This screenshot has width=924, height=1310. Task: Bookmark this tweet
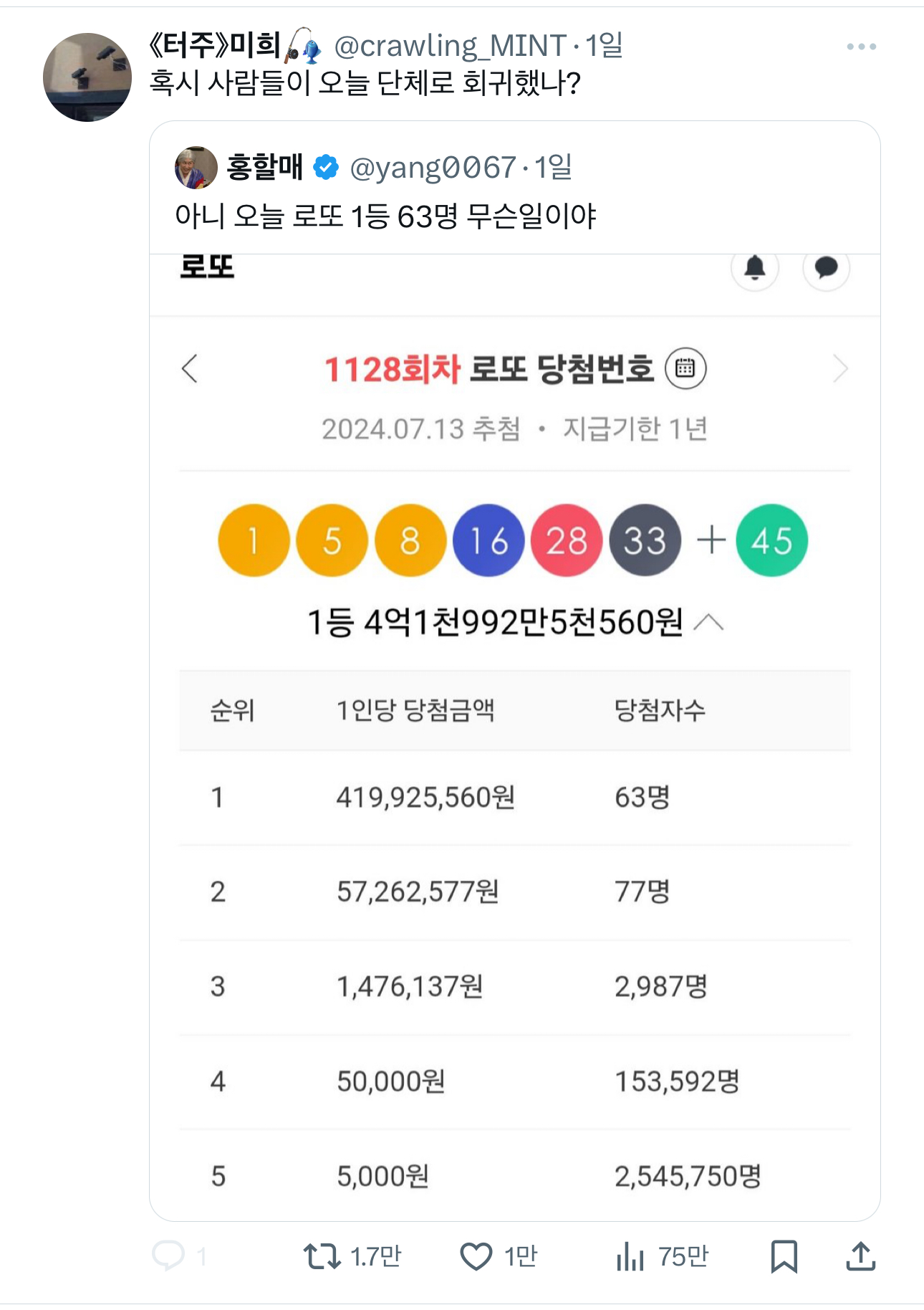click(x=784, y=1256)
